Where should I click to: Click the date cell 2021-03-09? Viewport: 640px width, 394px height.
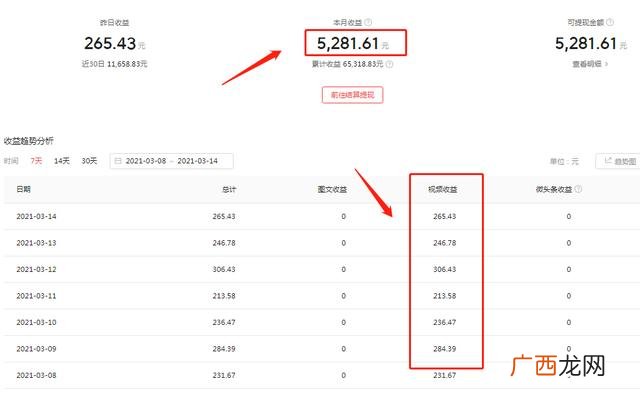click(36, 349)
